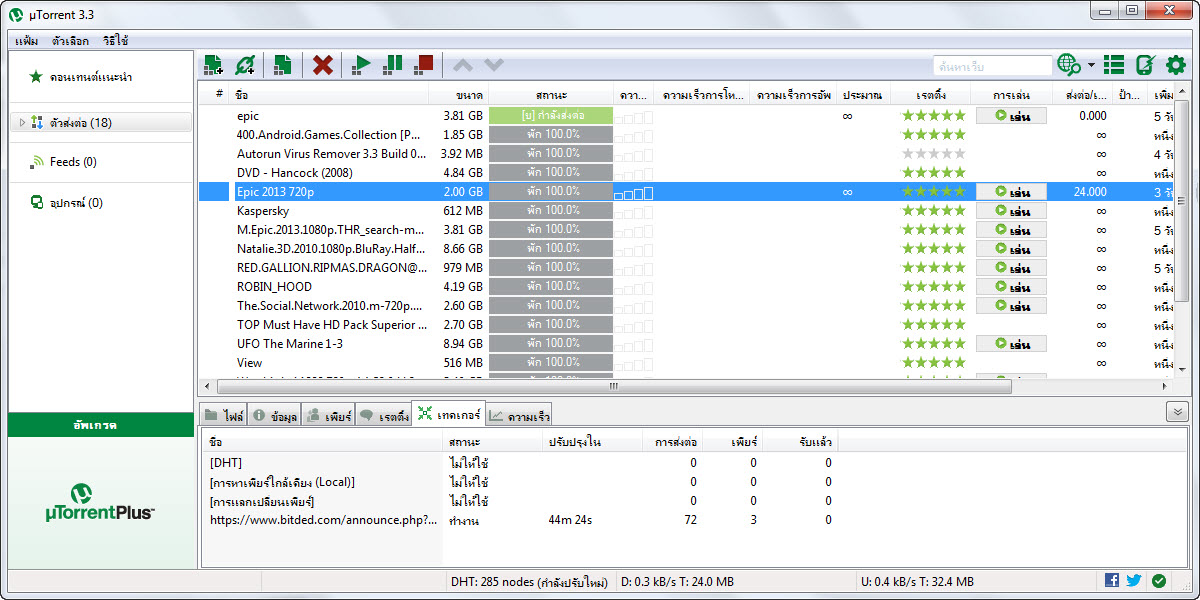This screenshot has width=1200, height=600.
Task: Click the red Stop torrent icon
Action: pos(425,65)
